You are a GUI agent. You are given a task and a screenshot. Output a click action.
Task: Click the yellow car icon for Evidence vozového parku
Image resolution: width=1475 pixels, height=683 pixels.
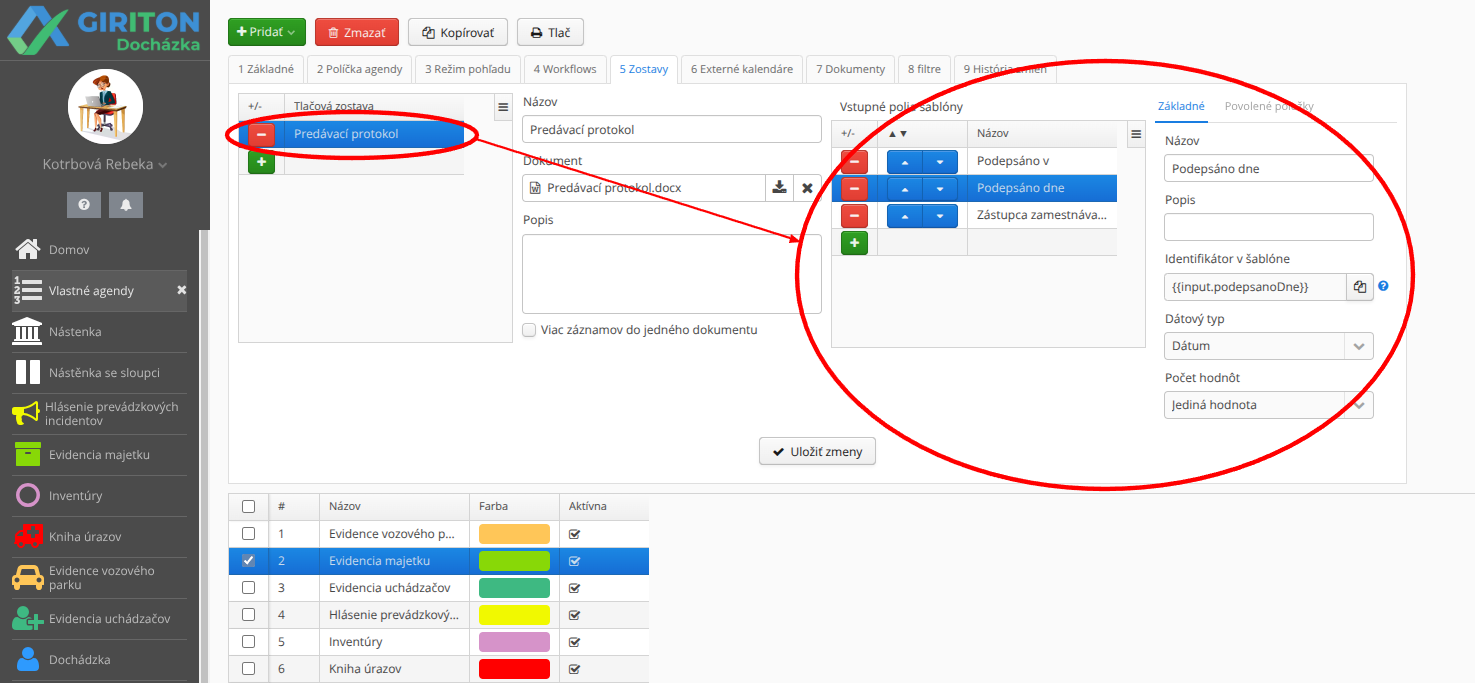(27, 578)
